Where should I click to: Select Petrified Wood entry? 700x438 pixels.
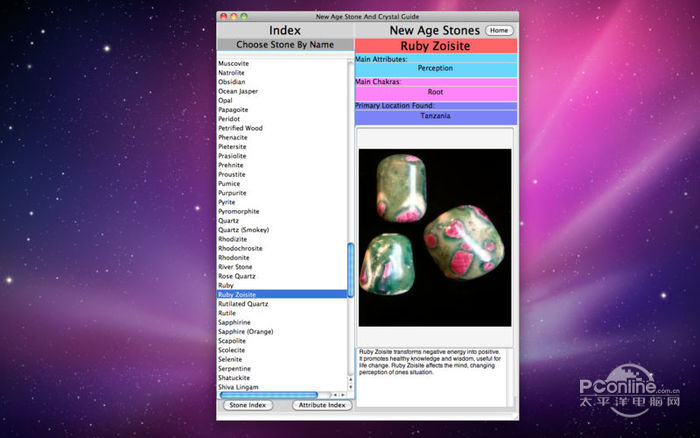click(x=240, y=128)
